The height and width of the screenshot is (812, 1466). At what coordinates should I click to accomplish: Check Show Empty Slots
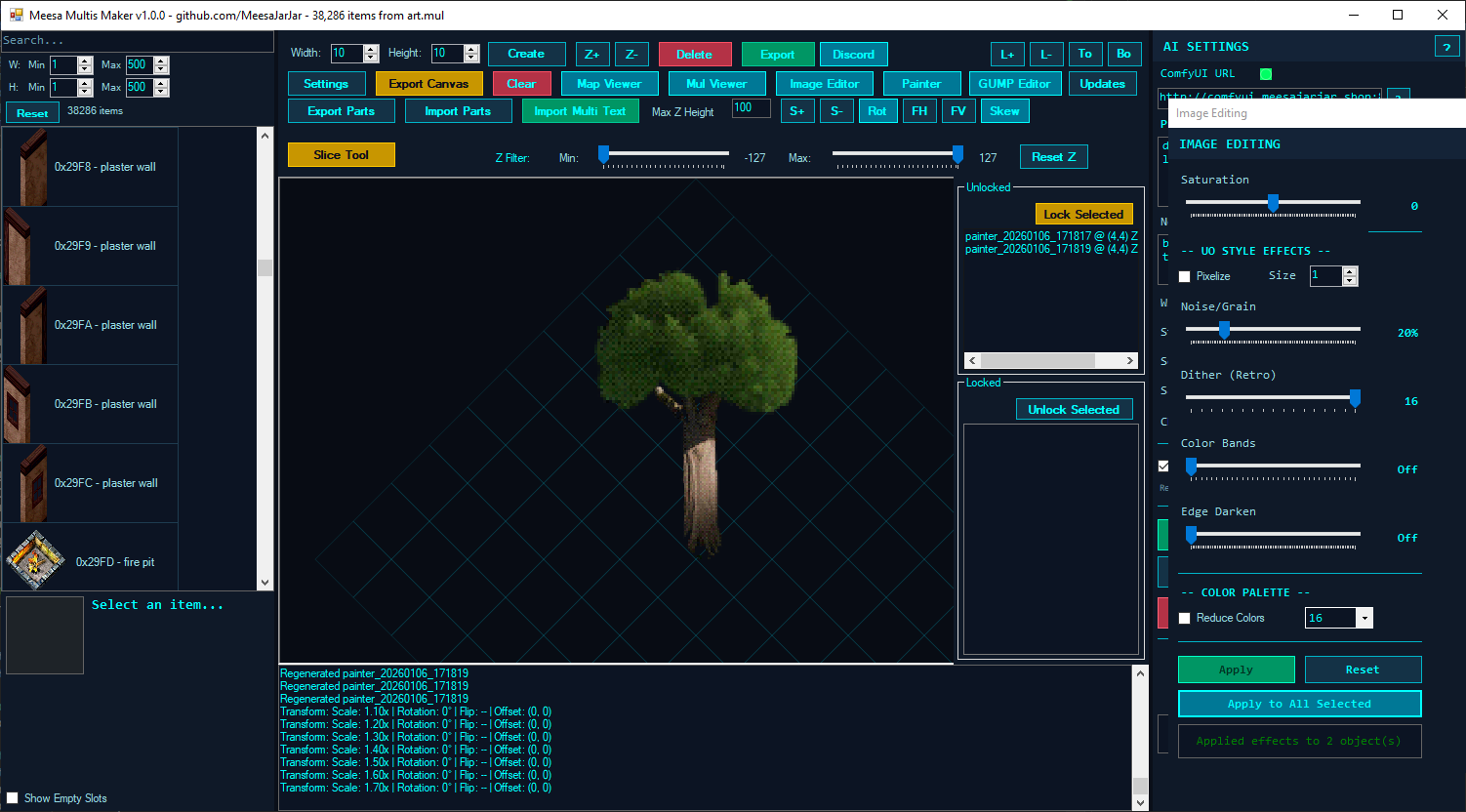(13, 798)
